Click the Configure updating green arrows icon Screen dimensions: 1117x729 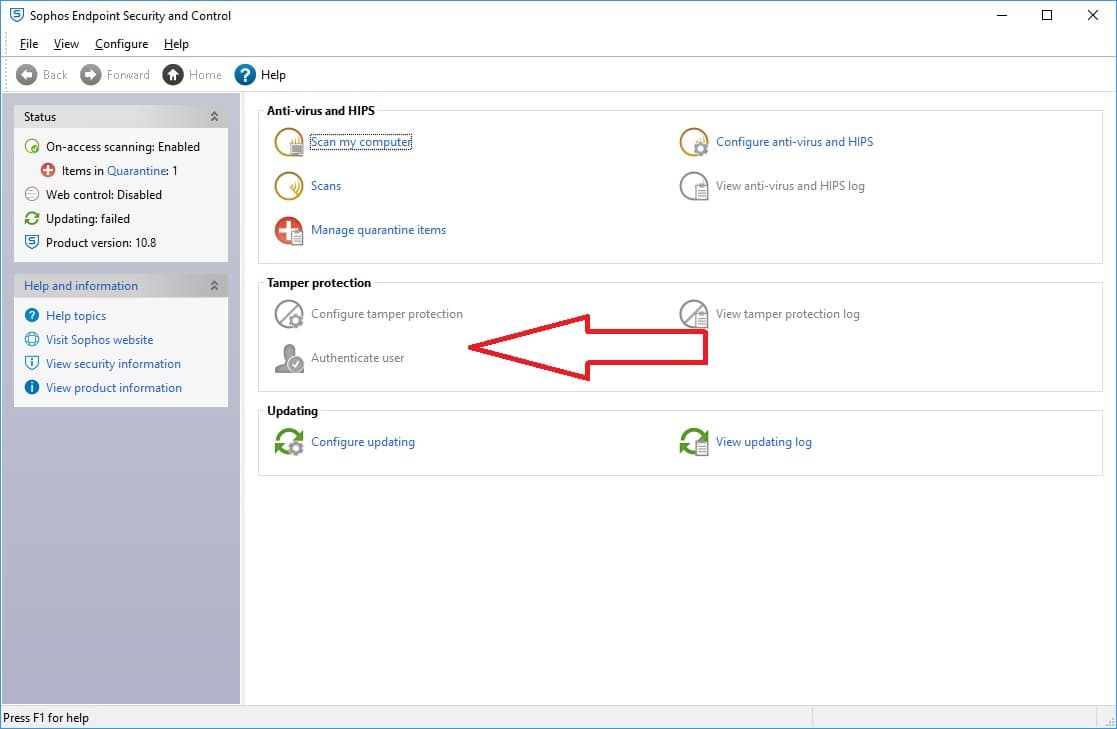tap(289, 442)
